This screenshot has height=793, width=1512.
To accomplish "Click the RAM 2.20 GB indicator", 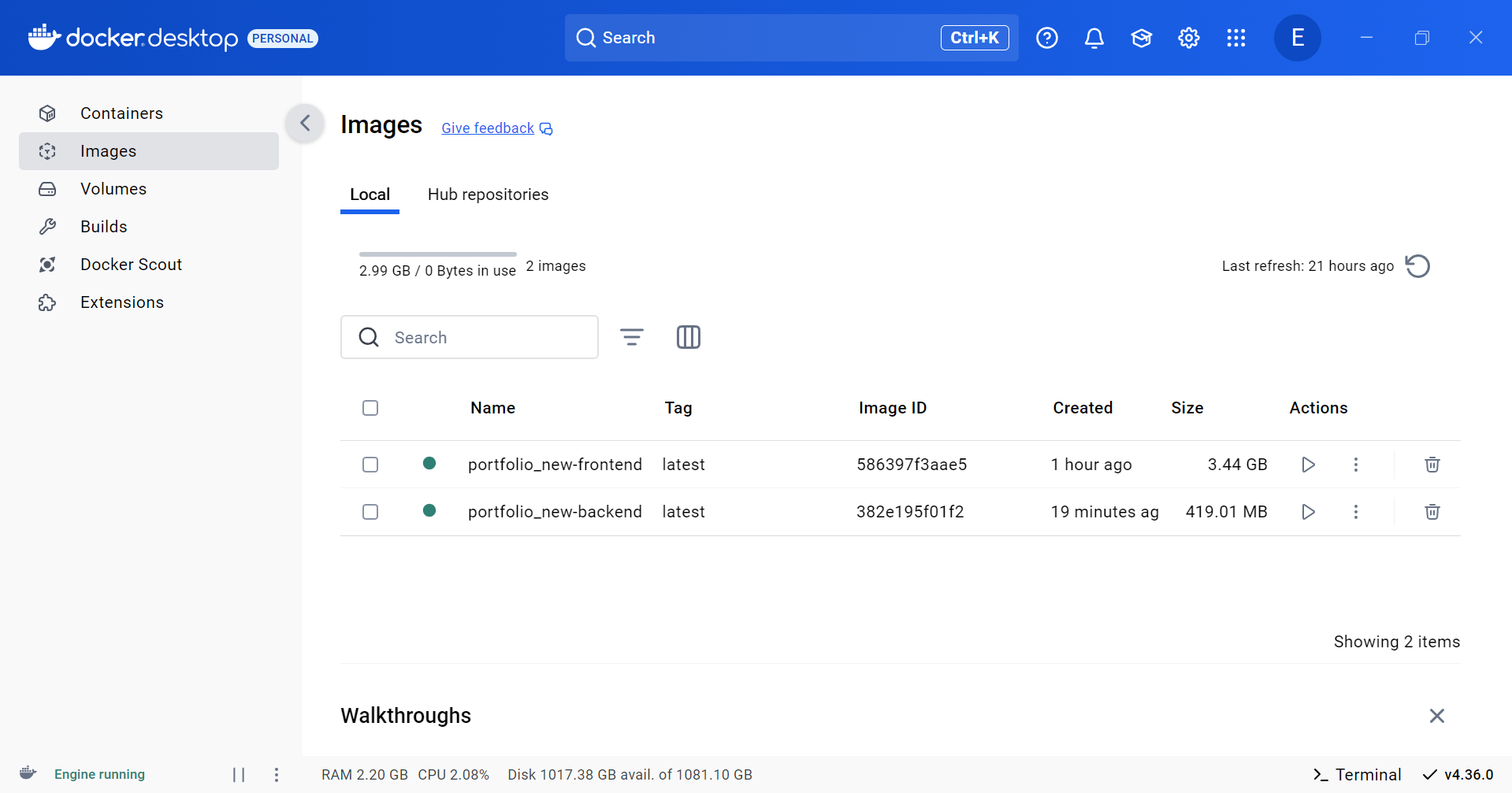I will [365, 775].
